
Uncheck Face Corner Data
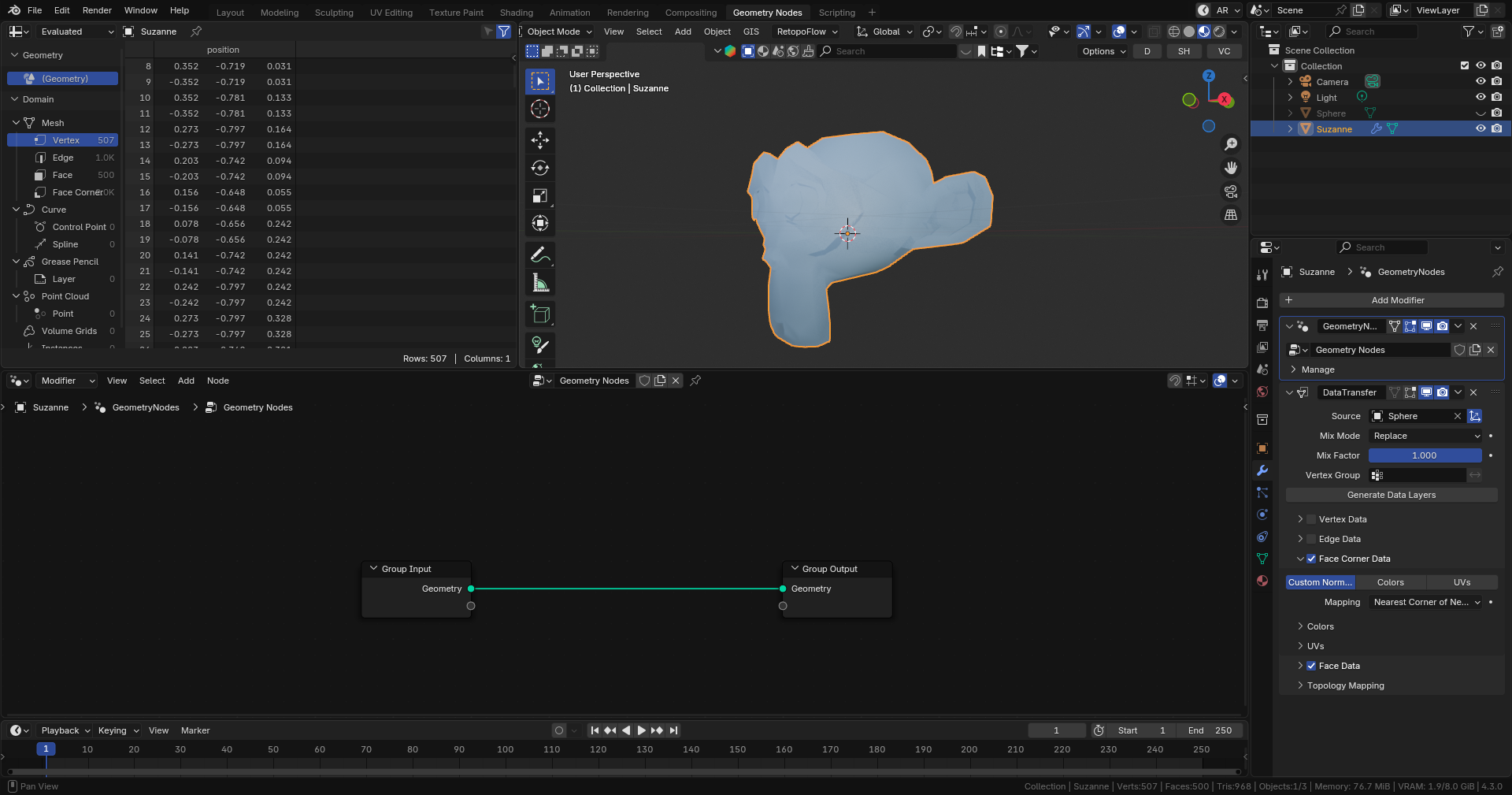(x=1311, y=559)
